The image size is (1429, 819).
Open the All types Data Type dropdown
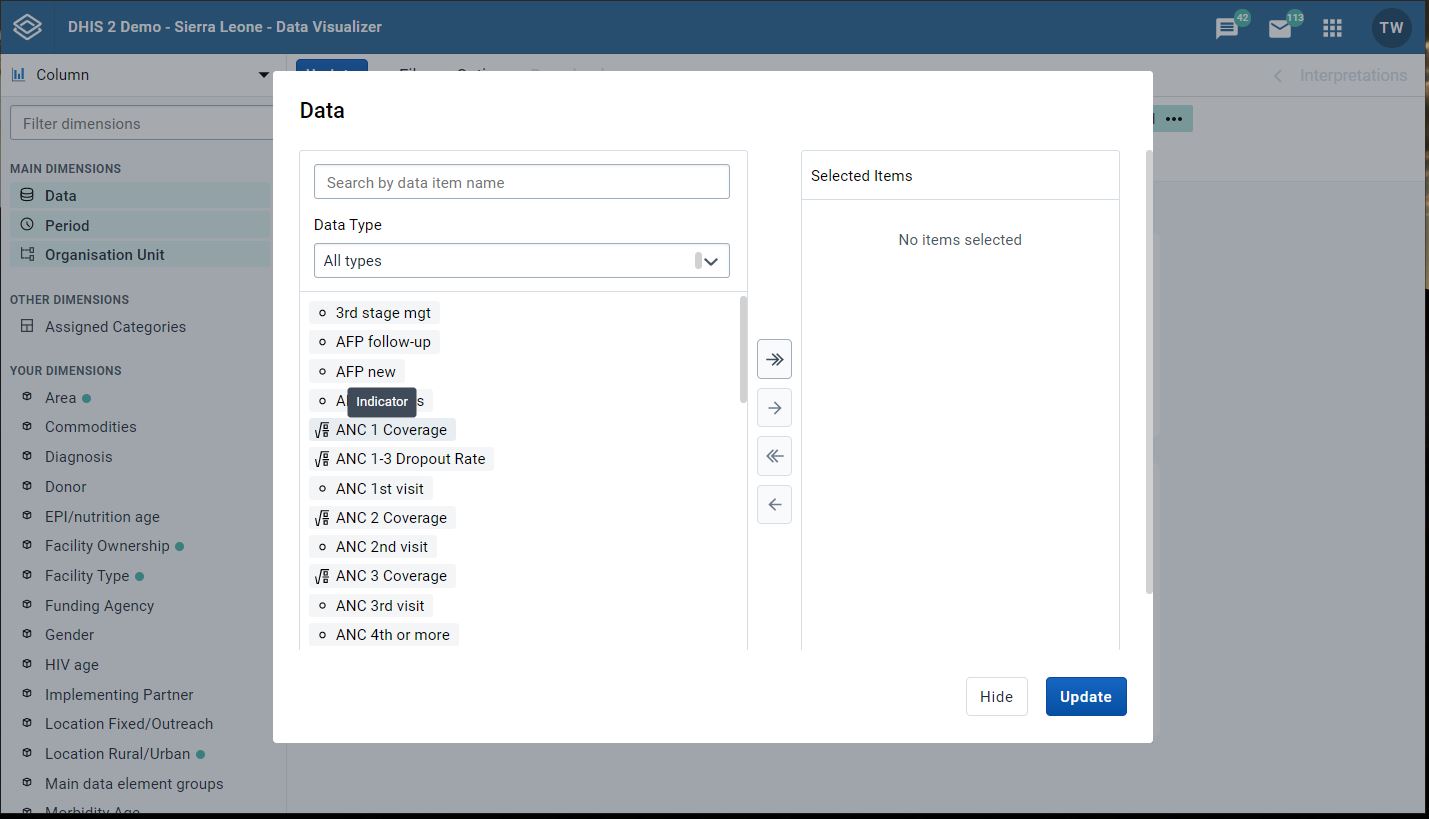(x=521, y=260)
